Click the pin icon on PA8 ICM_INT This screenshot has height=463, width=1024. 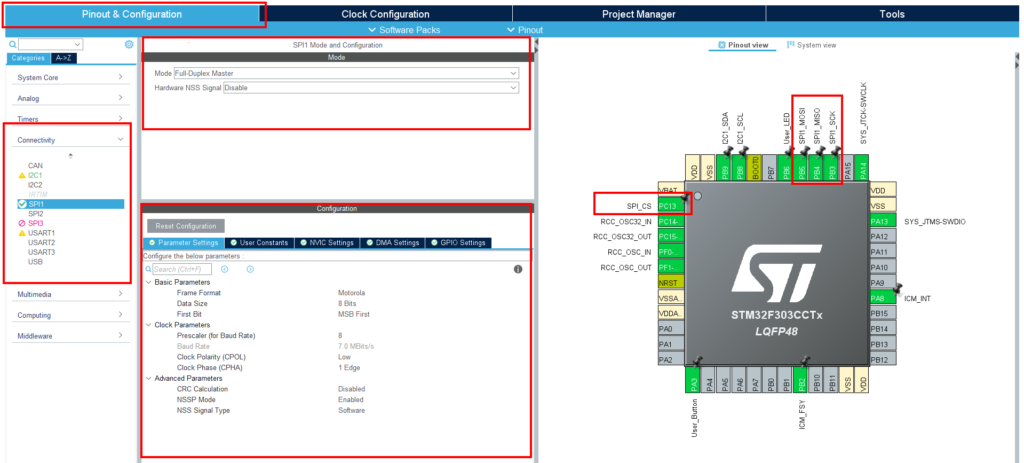point(897,287)
